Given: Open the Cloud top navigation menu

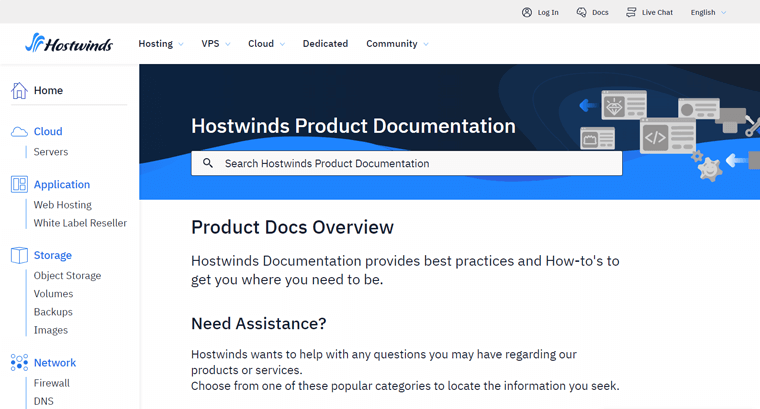Looking at the screenshot, I should (261, 44).
